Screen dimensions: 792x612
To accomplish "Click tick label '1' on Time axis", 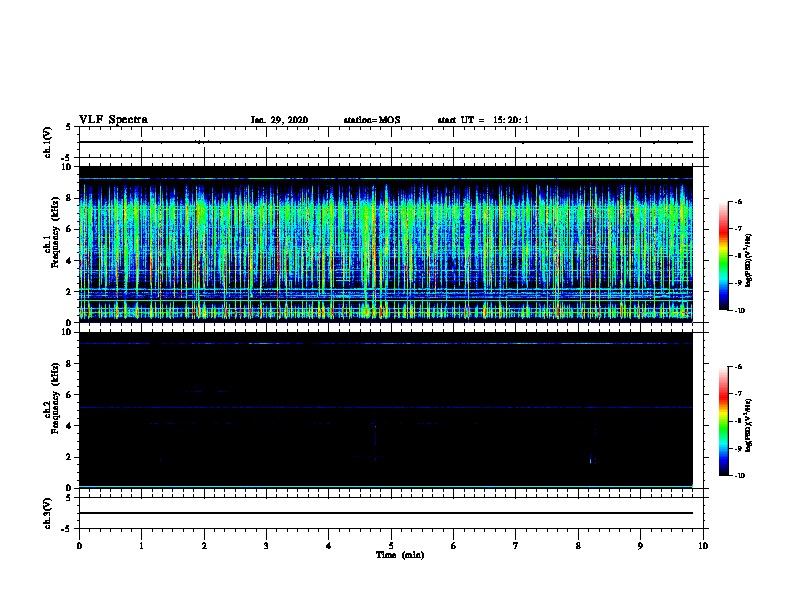I will coord(141,546).
